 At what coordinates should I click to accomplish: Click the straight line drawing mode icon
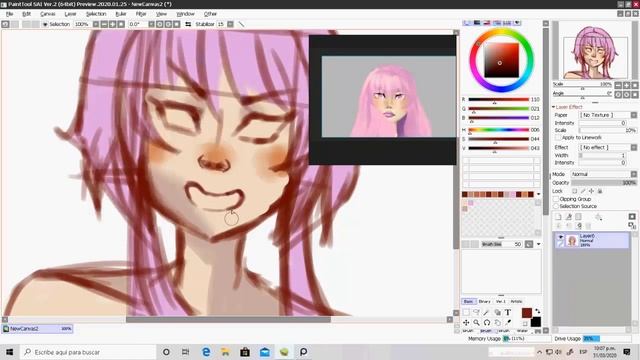241,24
